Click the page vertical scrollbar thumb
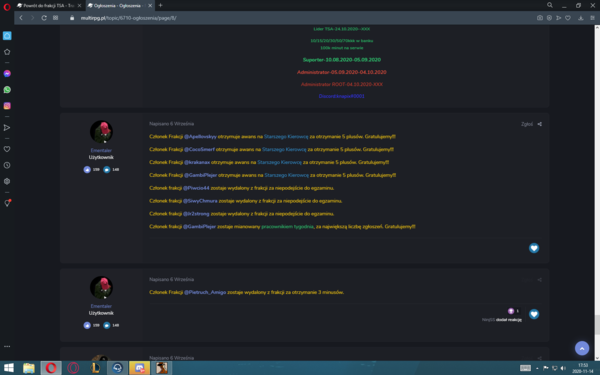Image resolution: width=600 pixels, height=375 pixels. [597, 325]
